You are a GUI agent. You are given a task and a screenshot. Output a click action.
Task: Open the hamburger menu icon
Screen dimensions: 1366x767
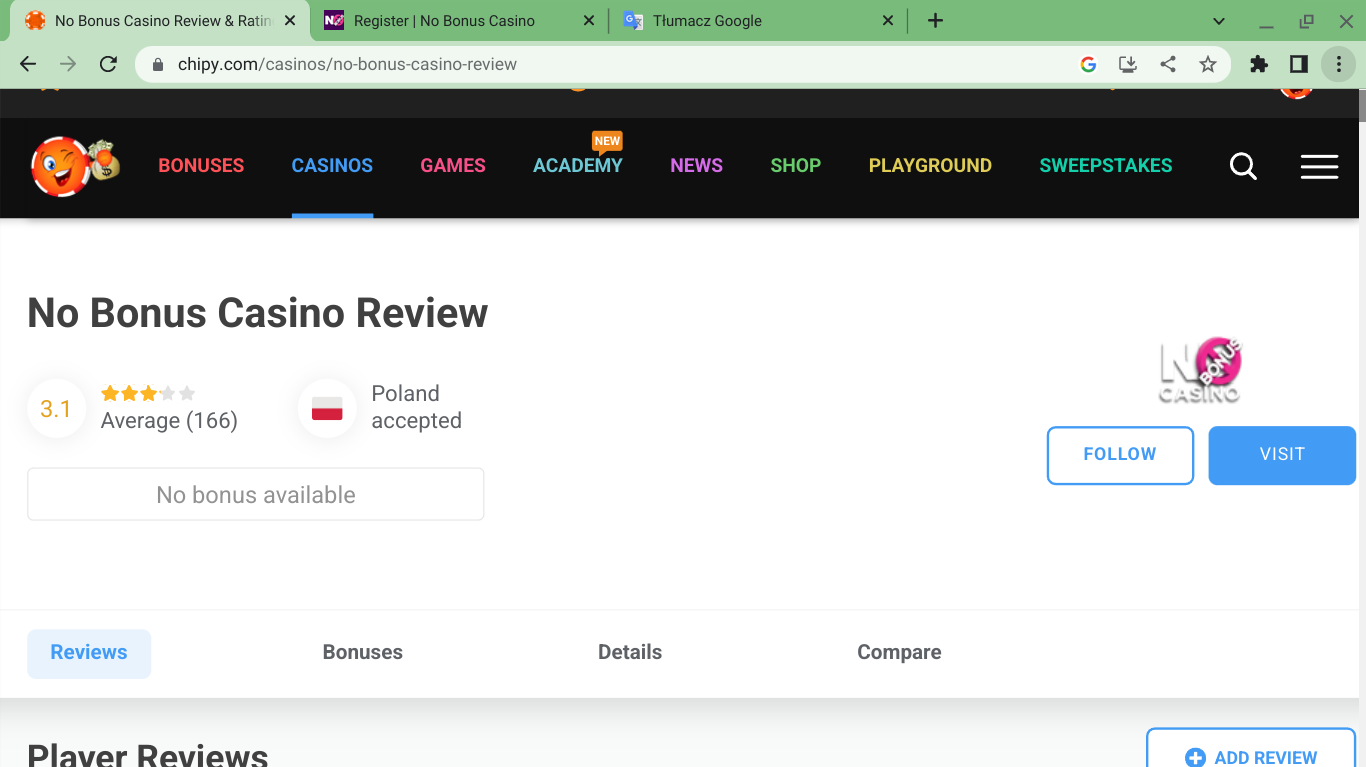(x=1319, y=167)
